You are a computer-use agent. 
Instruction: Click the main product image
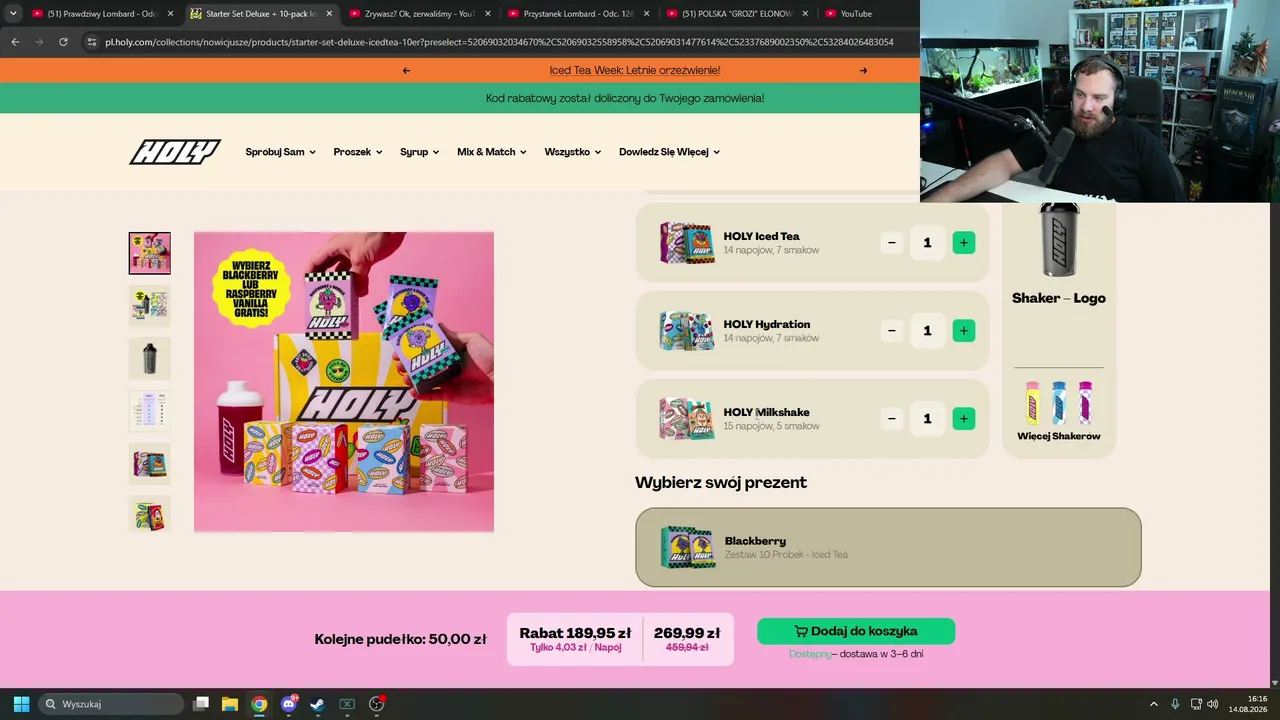tap(344, 382)
